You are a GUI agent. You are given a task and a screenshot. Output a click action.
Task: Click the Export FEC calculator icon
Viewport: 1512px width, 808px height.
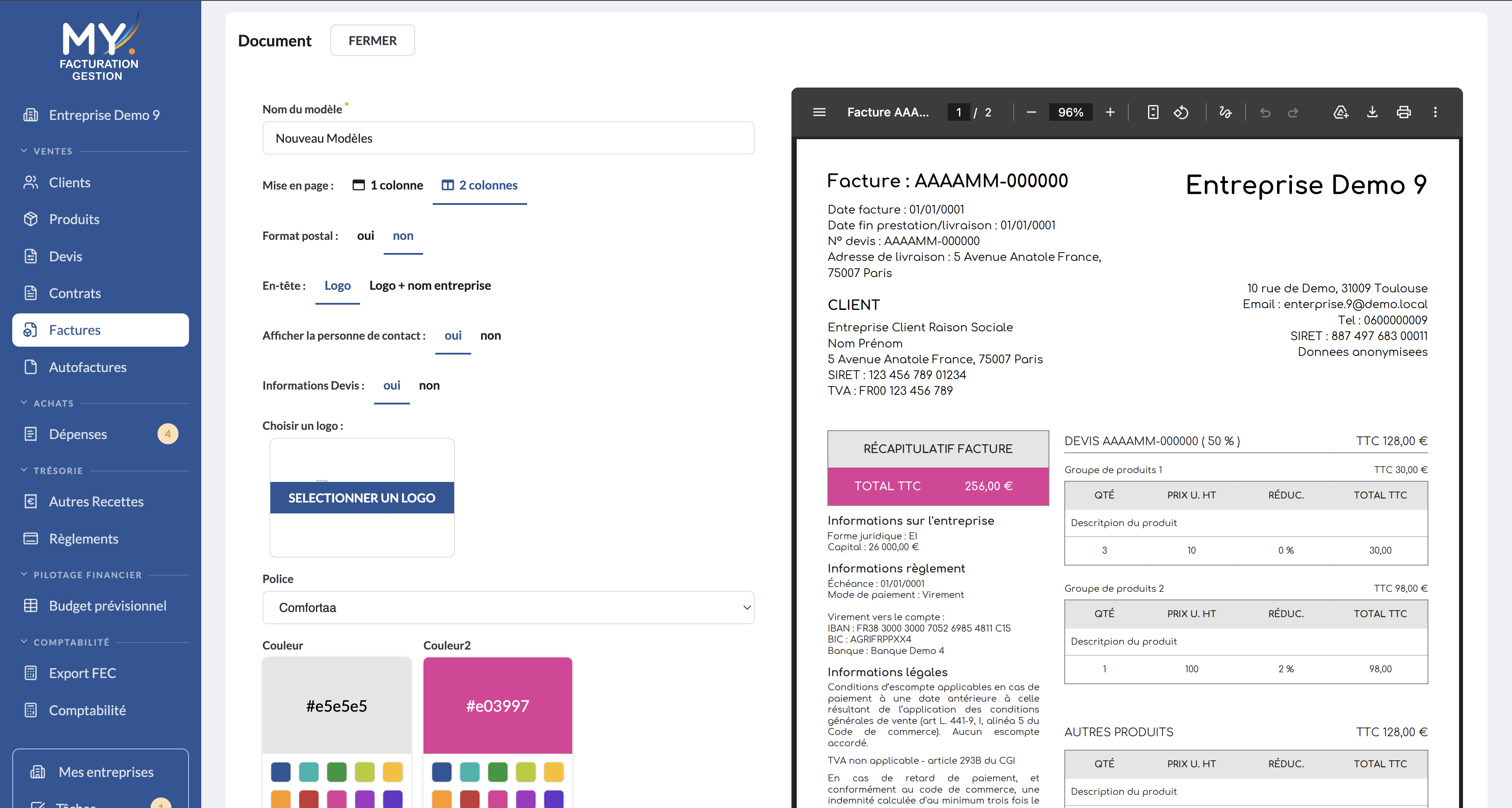31,673
